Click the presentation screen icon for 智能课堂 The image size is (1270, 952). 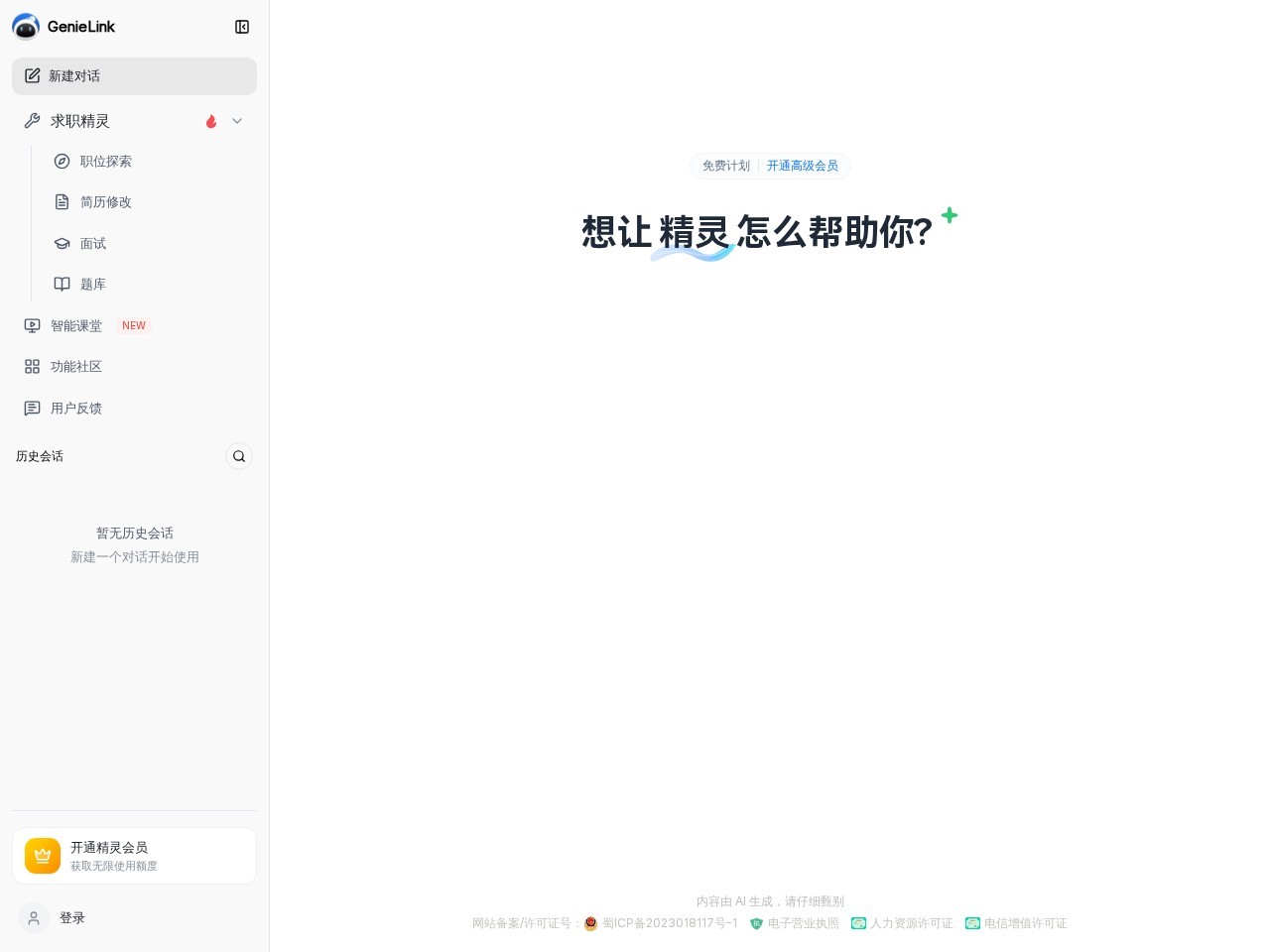32,326
